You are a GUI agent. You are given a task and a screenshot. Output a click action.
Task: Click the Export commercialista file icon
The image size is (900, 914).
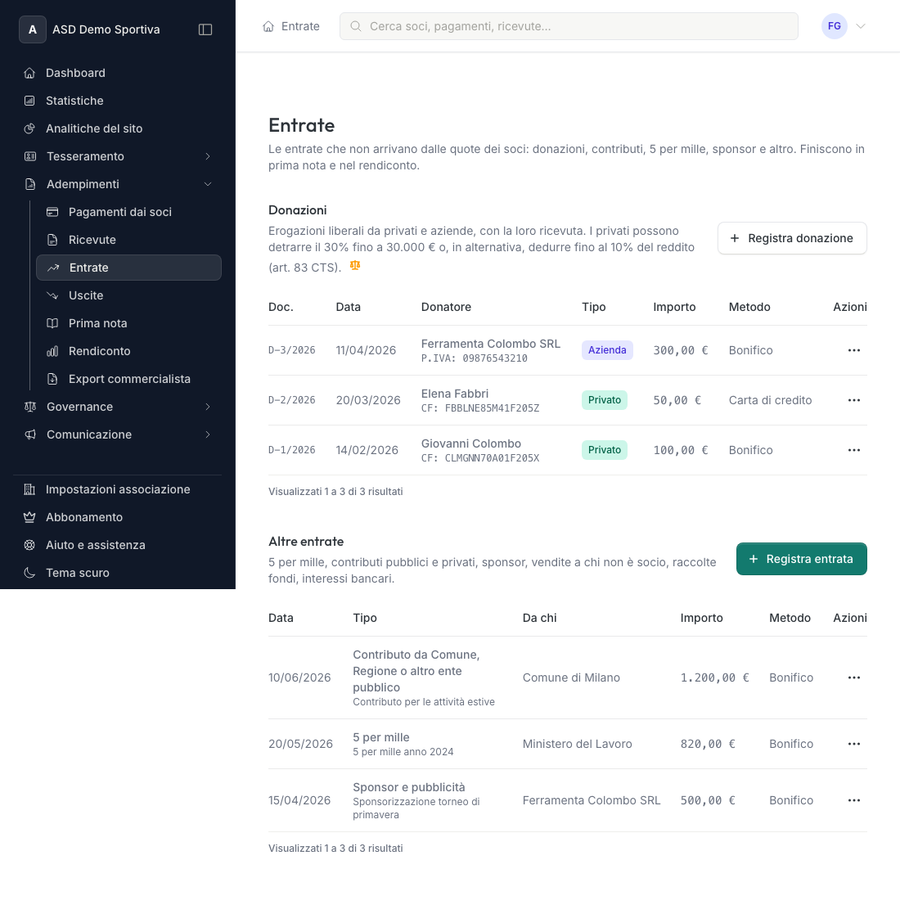pyautogui.click(x=52, y=379)
